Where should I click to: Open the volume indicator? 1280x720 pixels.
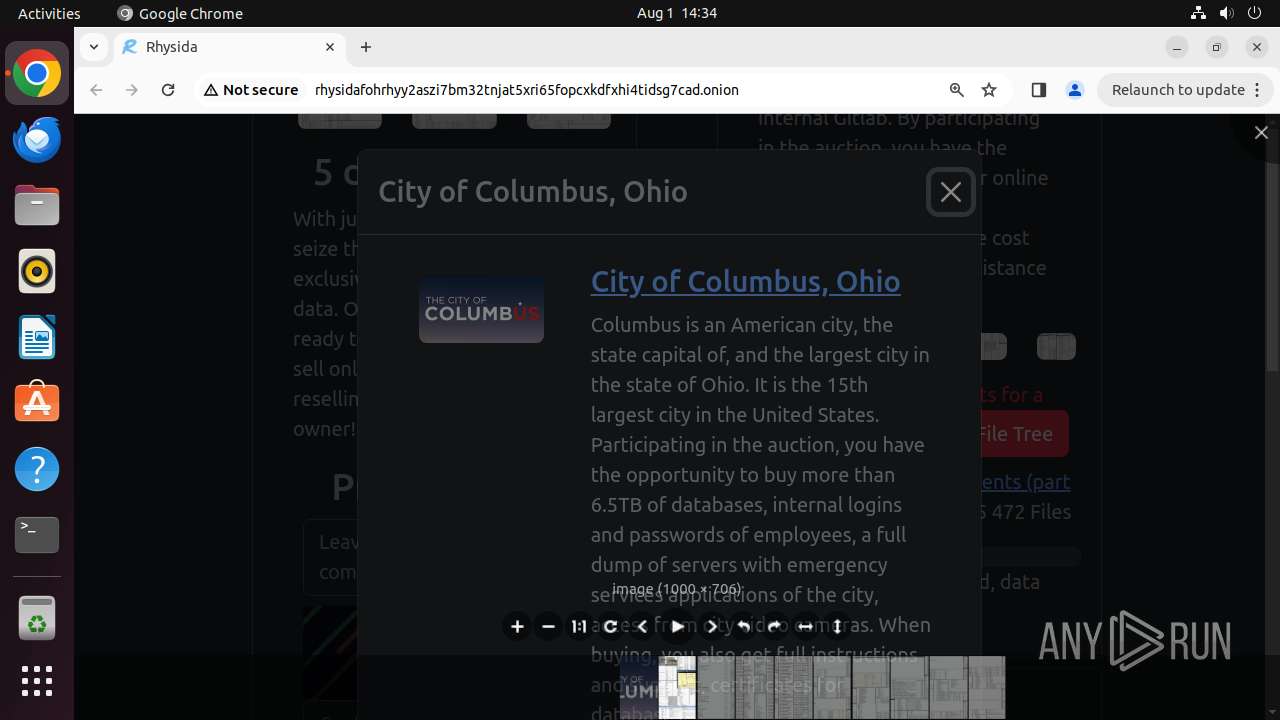(x=1226, y=13)
